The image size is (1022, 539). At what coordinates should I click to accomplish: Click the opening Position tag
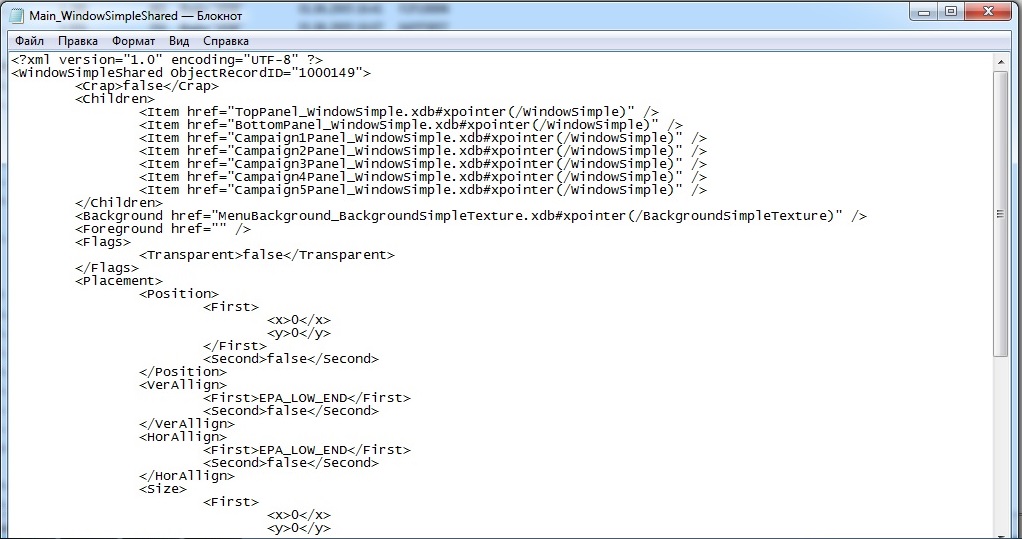coord(179,294)
